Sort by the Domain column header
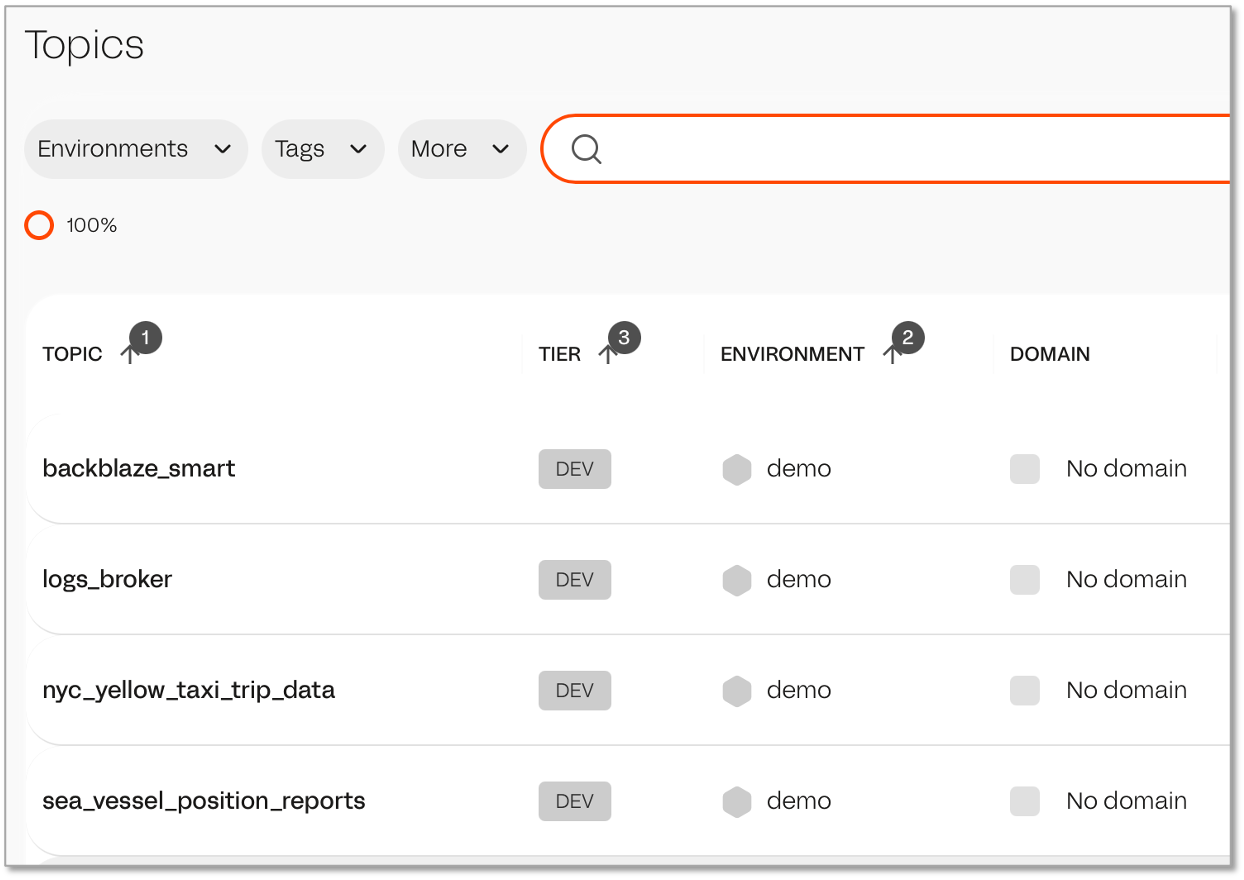Screen dimensions: 1244x880 pos(1049,354)
